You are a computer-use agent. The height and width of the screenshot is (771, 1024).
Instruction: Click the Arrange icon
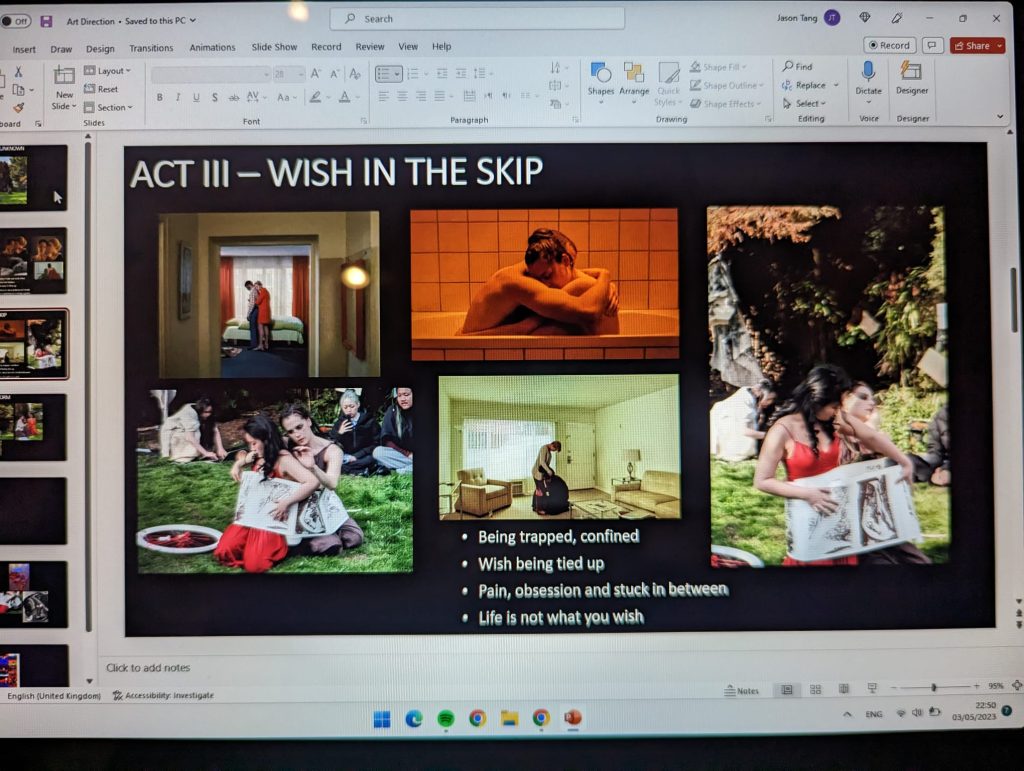[x=633, y=72]
